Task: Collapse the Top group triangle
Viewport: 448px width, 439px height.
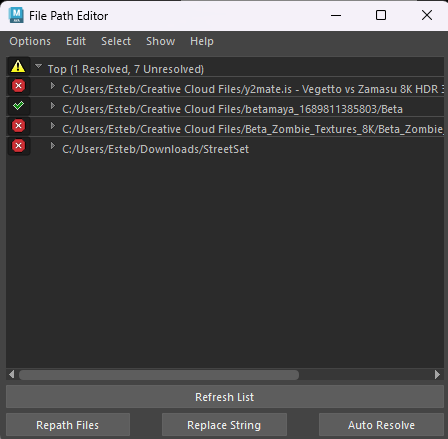Action: click(39, 66)
